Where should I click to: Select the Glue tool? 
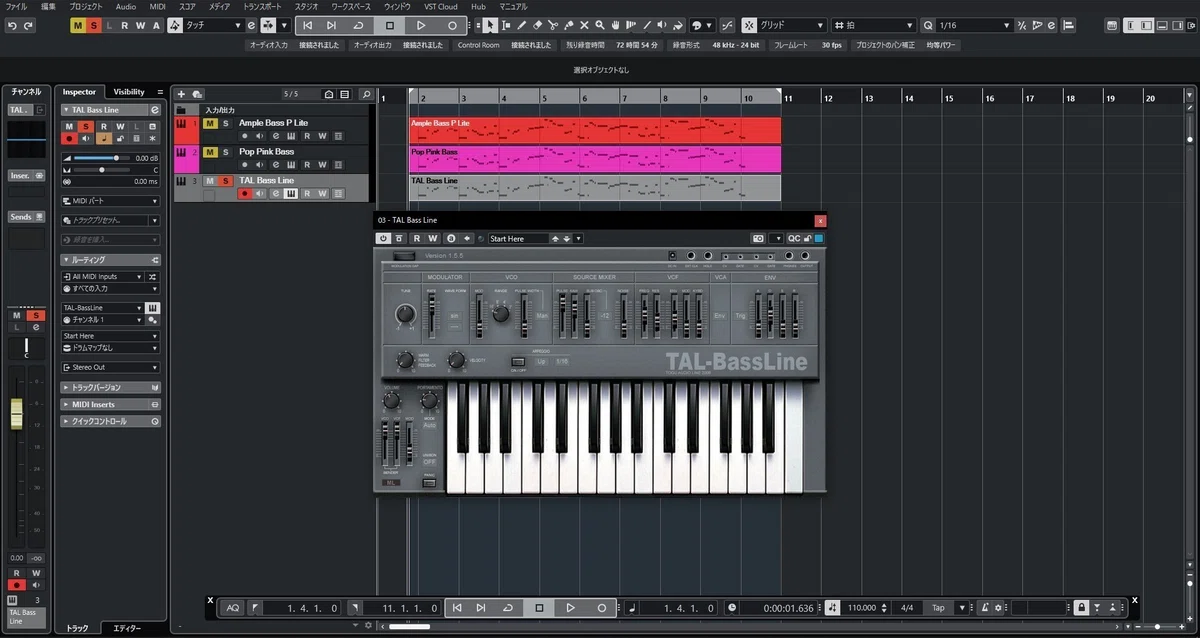point(568,25)
